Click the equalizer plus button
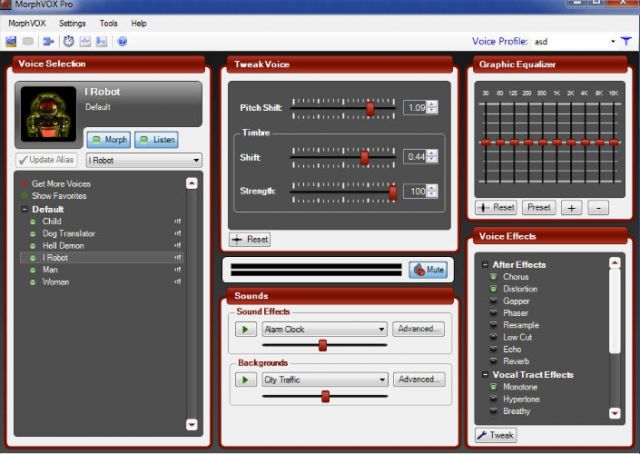The image size is (640, 454). point(571,208)
